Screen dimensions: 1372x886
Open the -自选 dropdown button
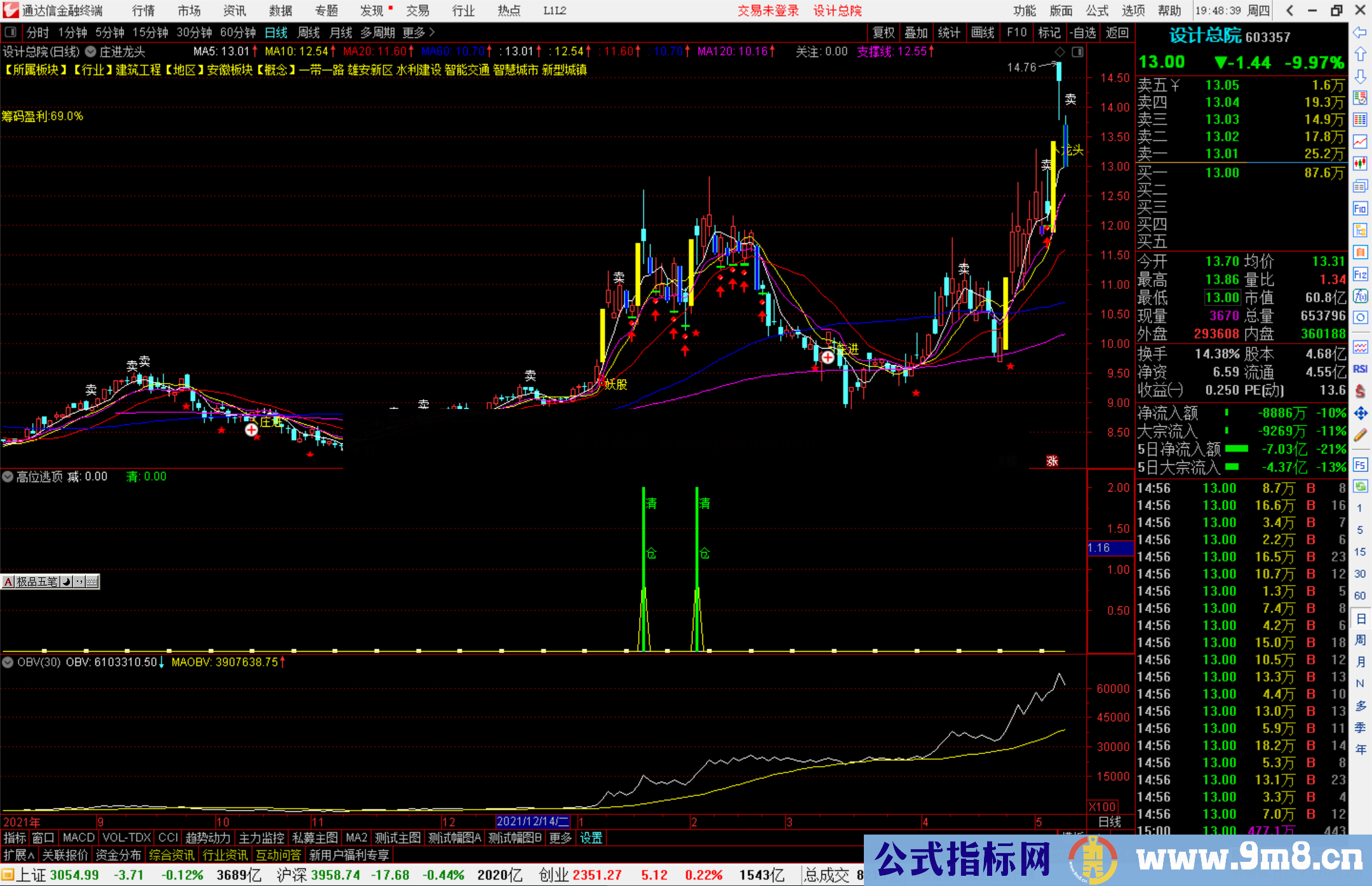[x=1082, y=32]
